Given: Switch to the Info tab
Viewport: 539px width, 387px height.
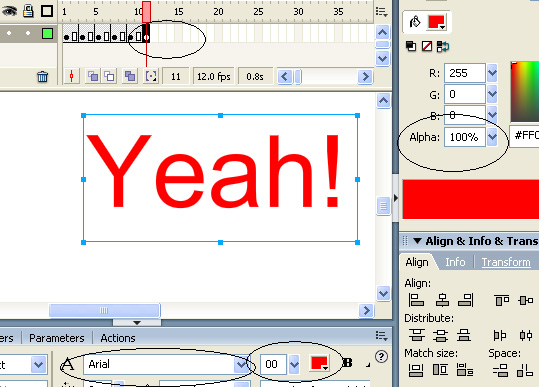Looking at the screenshot, I should tap(455, 262).
